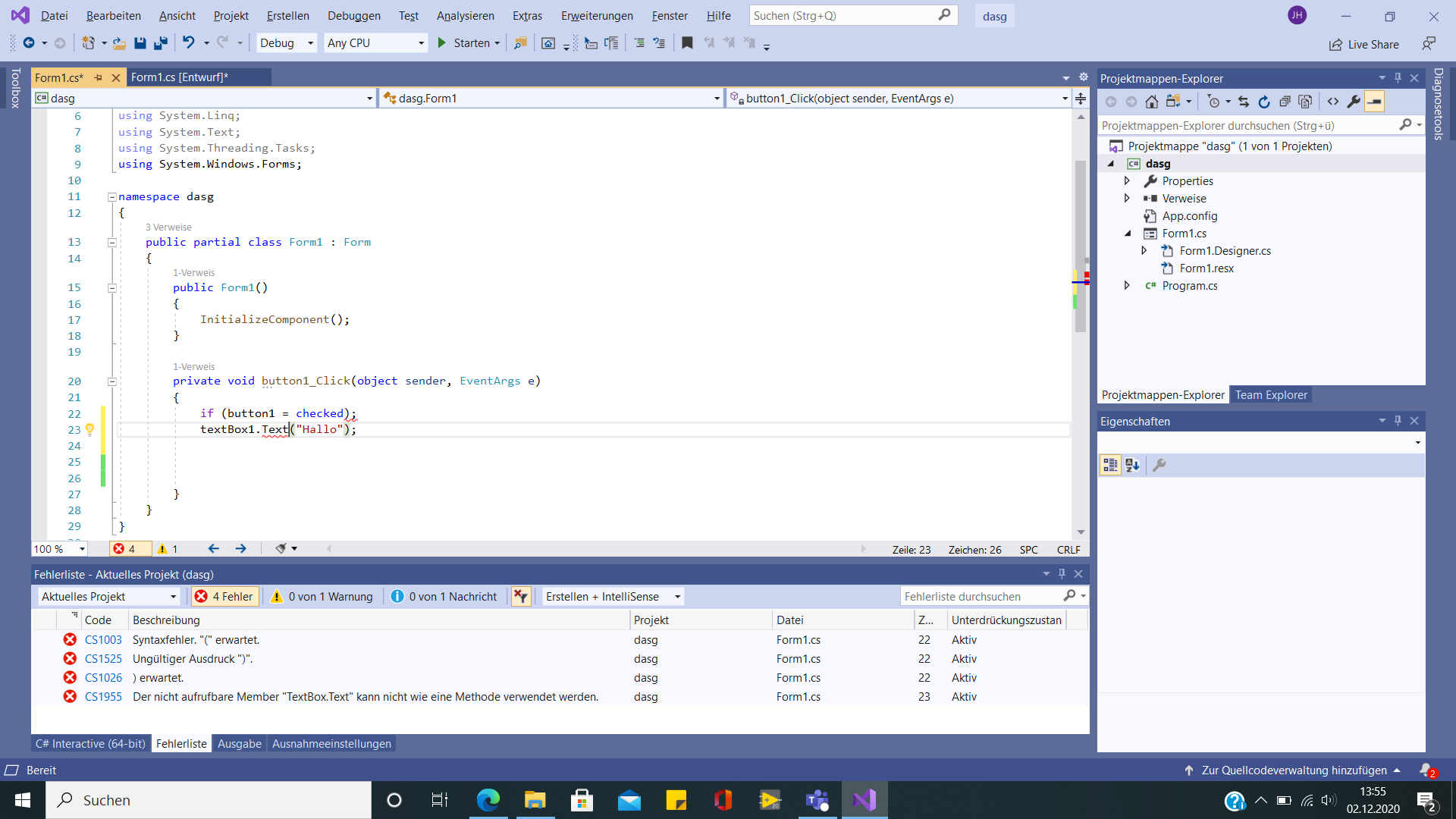Click the lightbulb quick action on line 23

89,430
